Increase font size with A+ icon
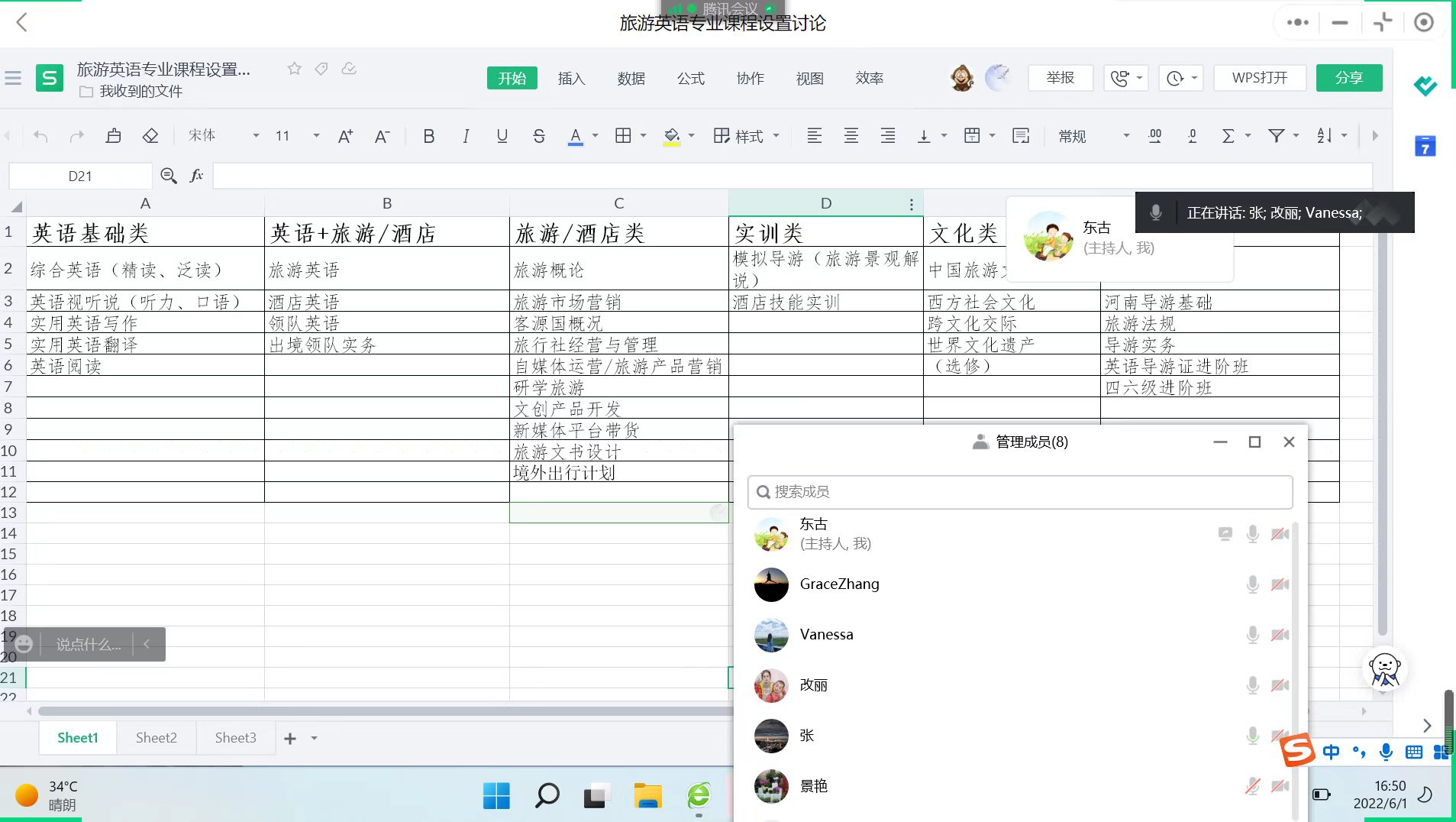The width and height of the screenshot is (1456, 822). pos(345,136)
